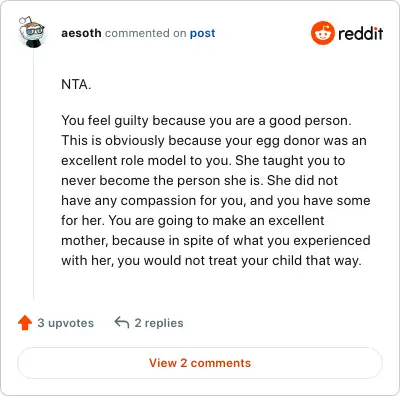Click the 'mother, because in spite of' line
Image resolution: width=400 pixels, height=396 pixels.
coord(216,240)
